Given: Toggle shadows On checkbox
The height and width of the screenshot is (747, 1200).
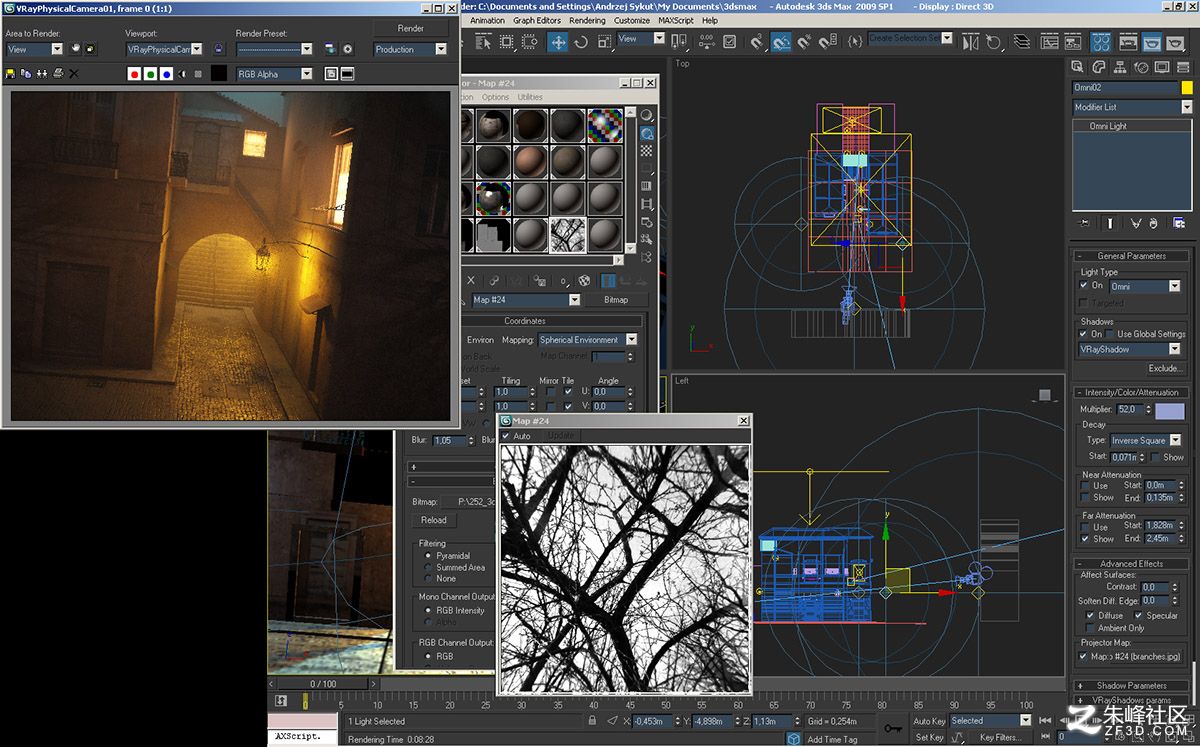Looking at the screenshot, I should 1084,334.
